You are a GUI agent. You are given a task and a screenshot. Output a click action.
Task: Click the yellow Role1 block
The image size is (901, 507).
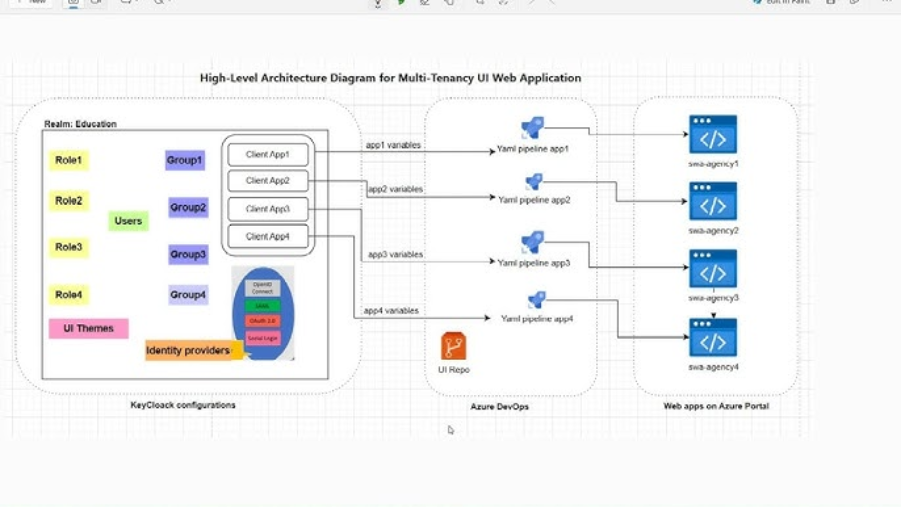click(x=69, y=160)
